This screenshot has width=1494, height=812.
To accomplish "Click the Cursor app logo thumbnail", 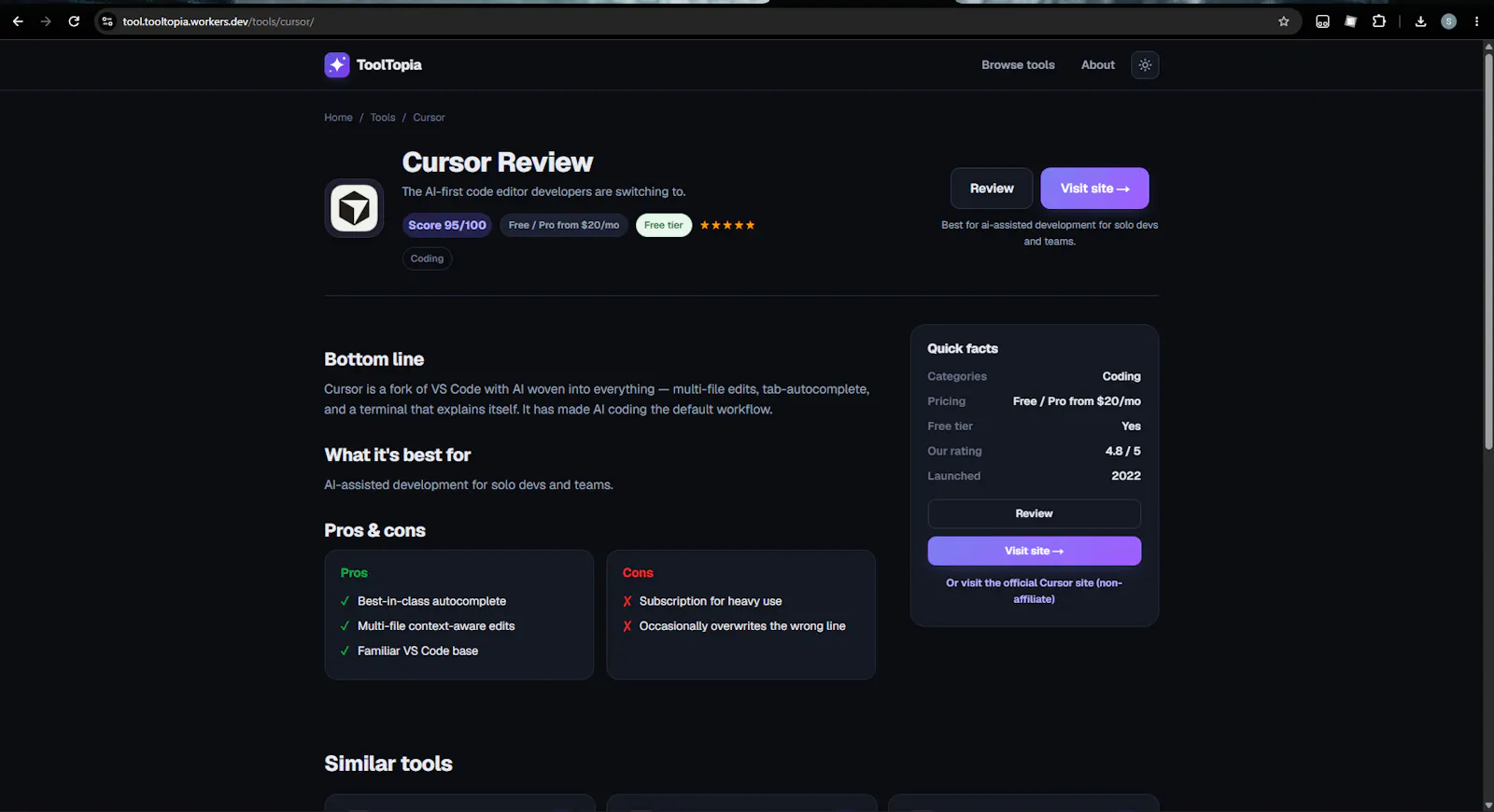I will coord(354,208).
